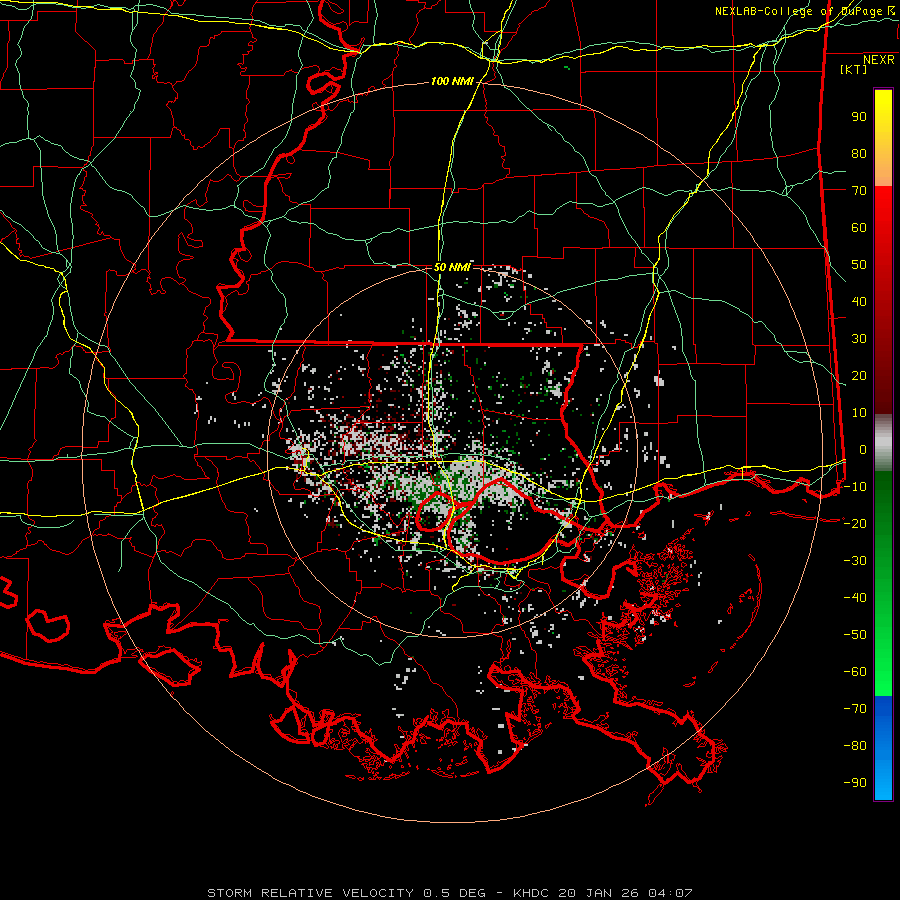The width and height of the screenshot is (900, 900).
Task: Click the -10 value on the velocity scale
Action: (x=855, y=487)
